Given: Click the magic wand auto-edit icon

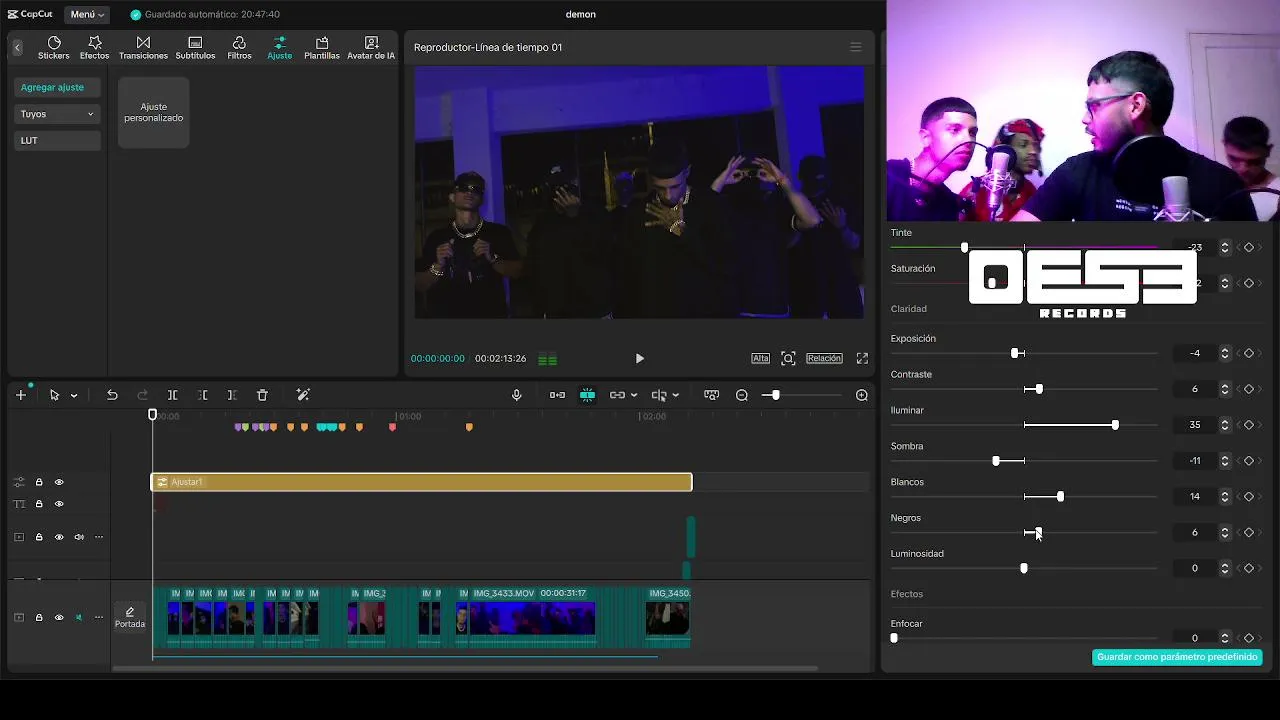Looking at the screenshot, I should click(x=303, y=395).
